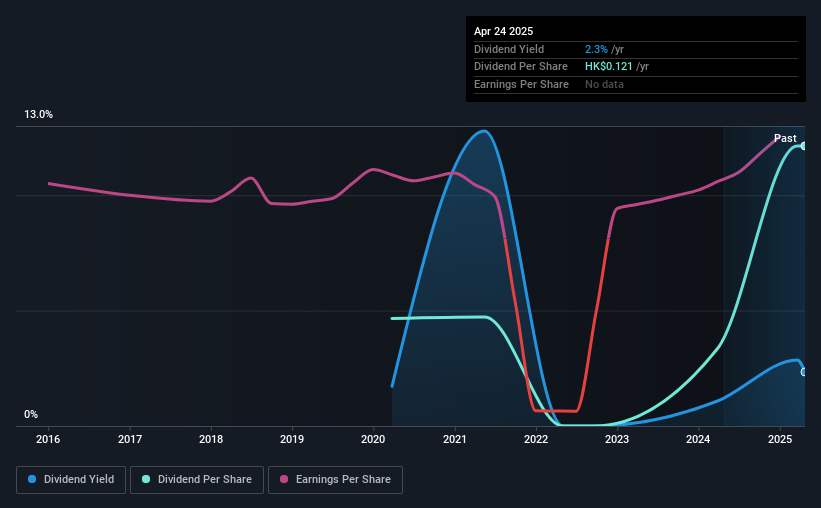The height and width of the screenshot is (508, 821).
Task: Select the 2016 x-axis label
Action: click(x=48, y=439)
